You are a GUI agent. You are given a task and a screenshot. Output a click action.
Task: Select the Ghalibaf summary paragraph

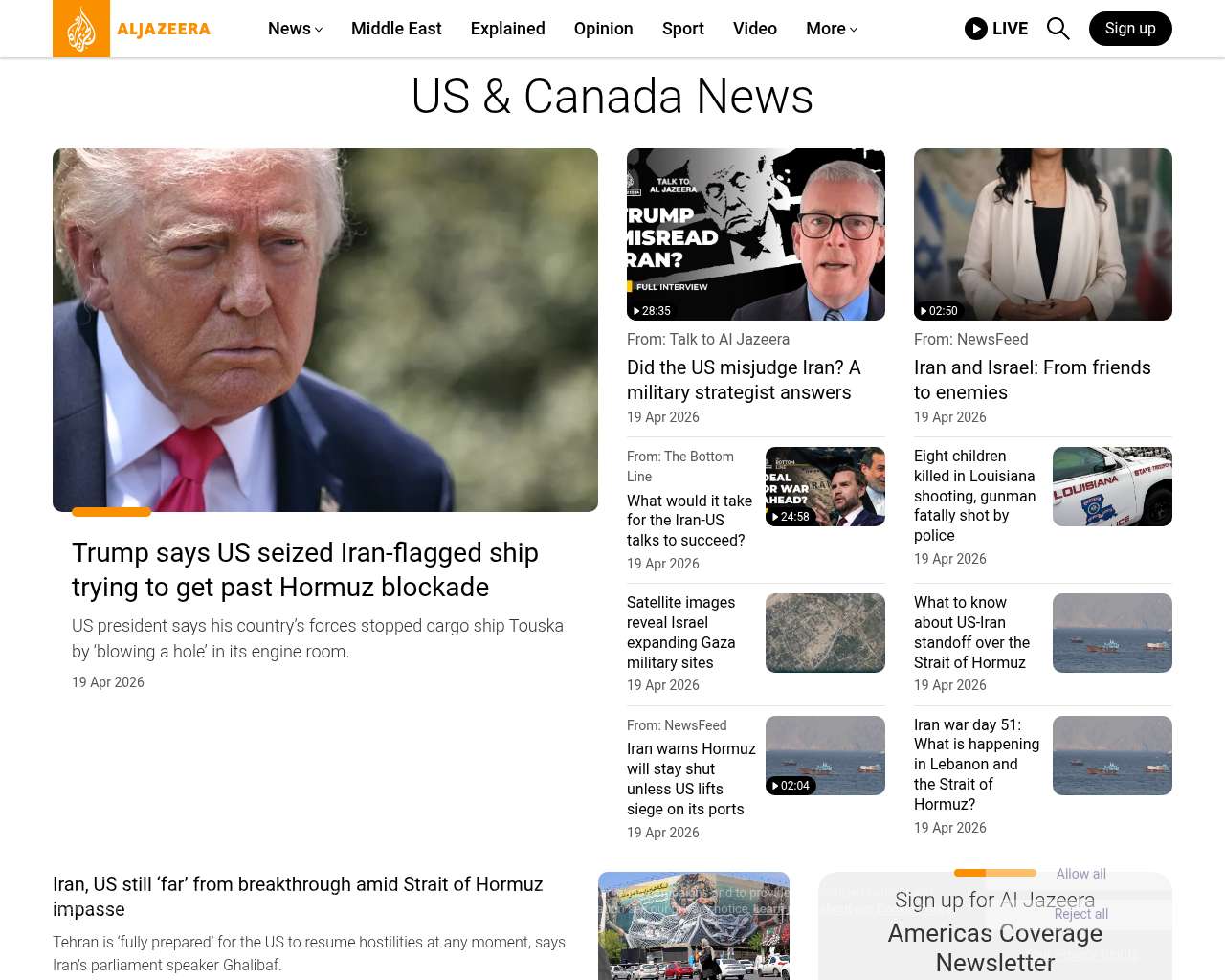tap(309, 953)
